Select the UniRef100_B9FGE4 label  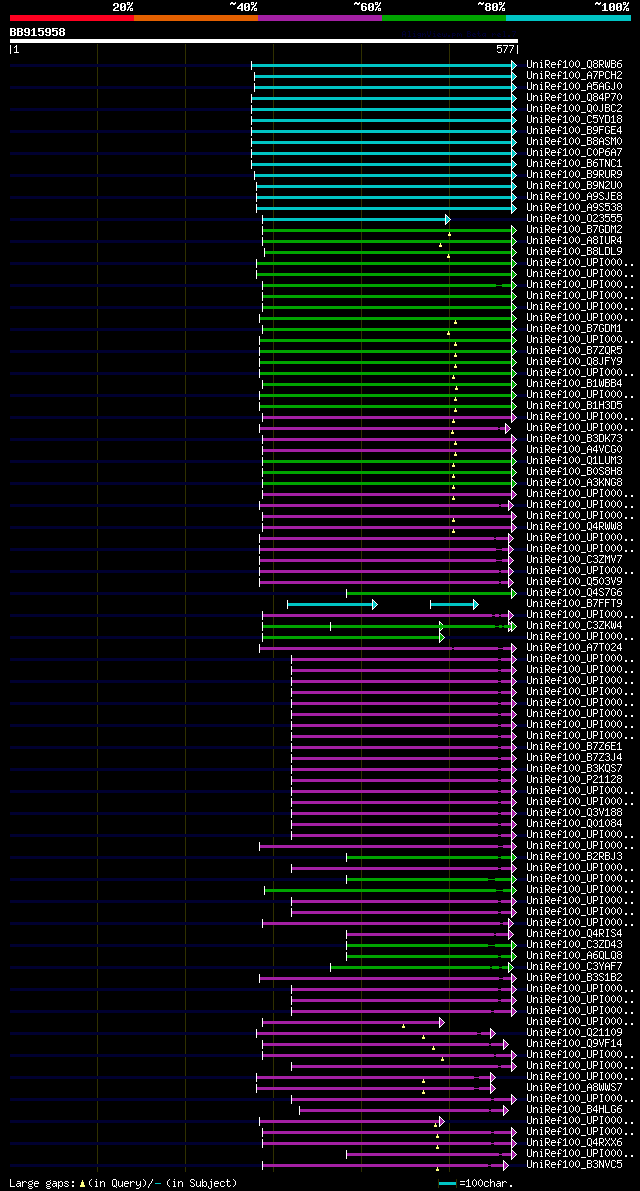click(x=574, y=131)
